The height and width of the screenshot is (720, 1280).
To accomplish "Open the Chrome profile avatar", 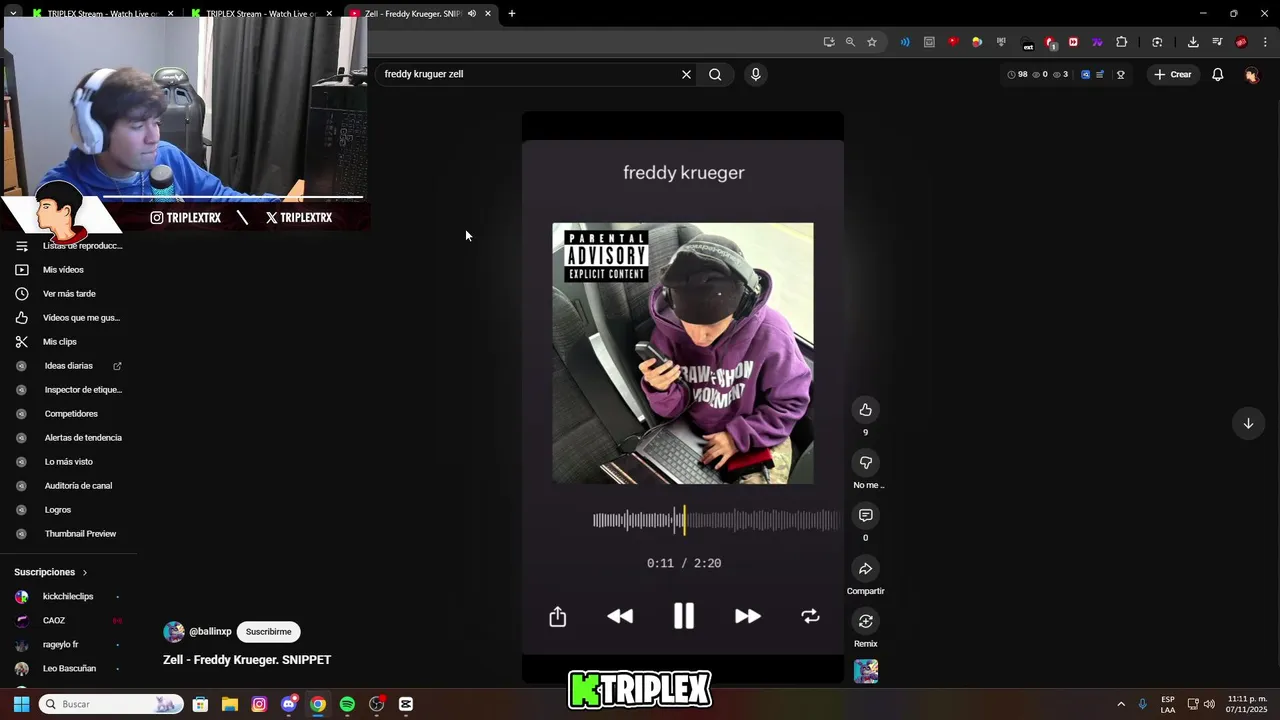I will (1241, 42).
